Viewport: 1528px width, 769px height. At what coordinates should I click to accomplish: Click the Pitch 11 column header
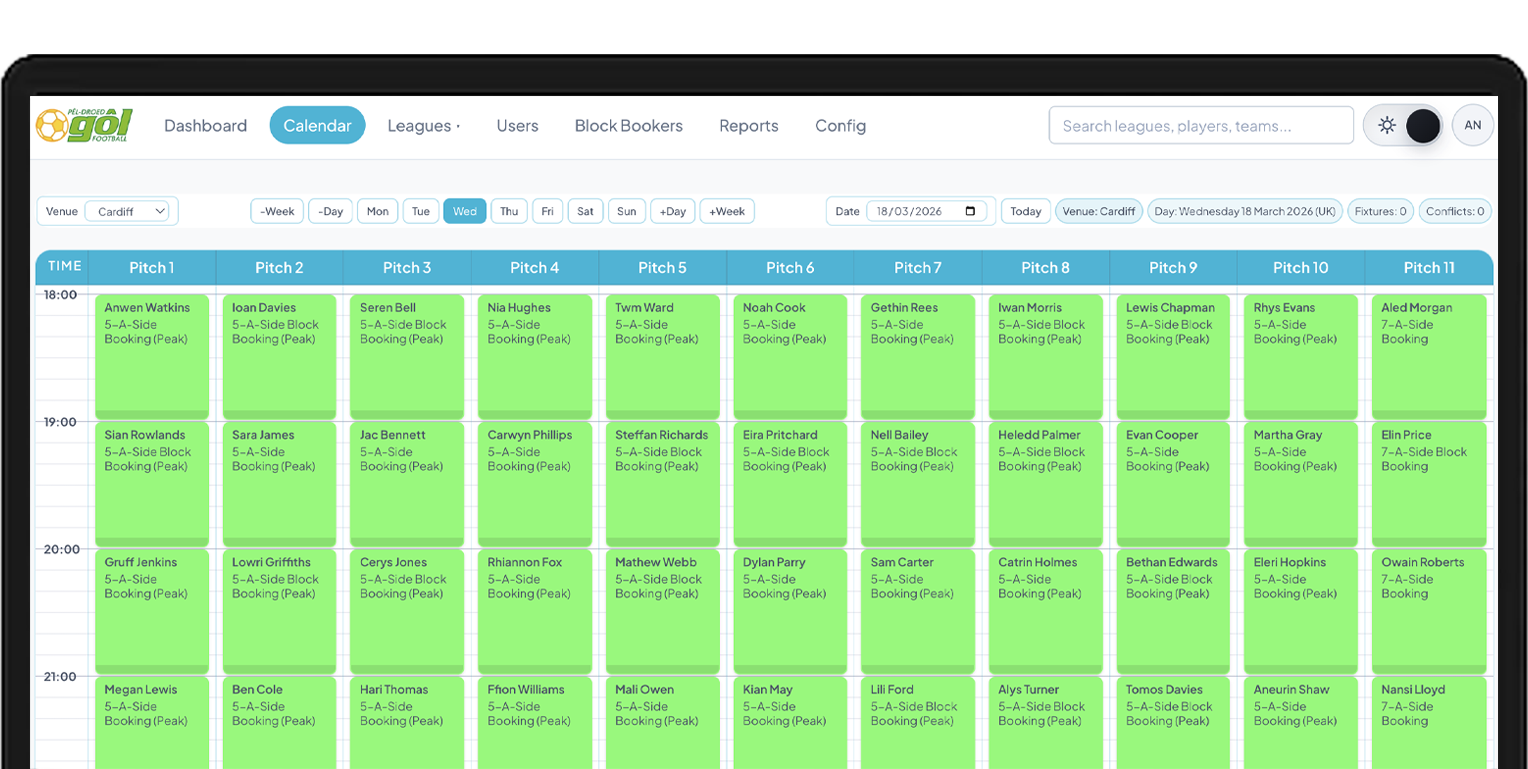[x=1429, y=267]
